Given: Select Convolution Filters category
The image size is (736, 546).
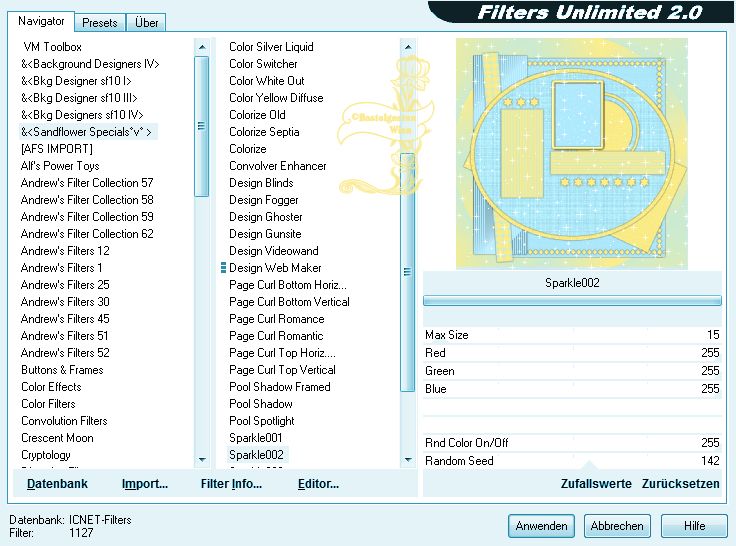Looking at the screenshot, I should click(x=64, y=421).
